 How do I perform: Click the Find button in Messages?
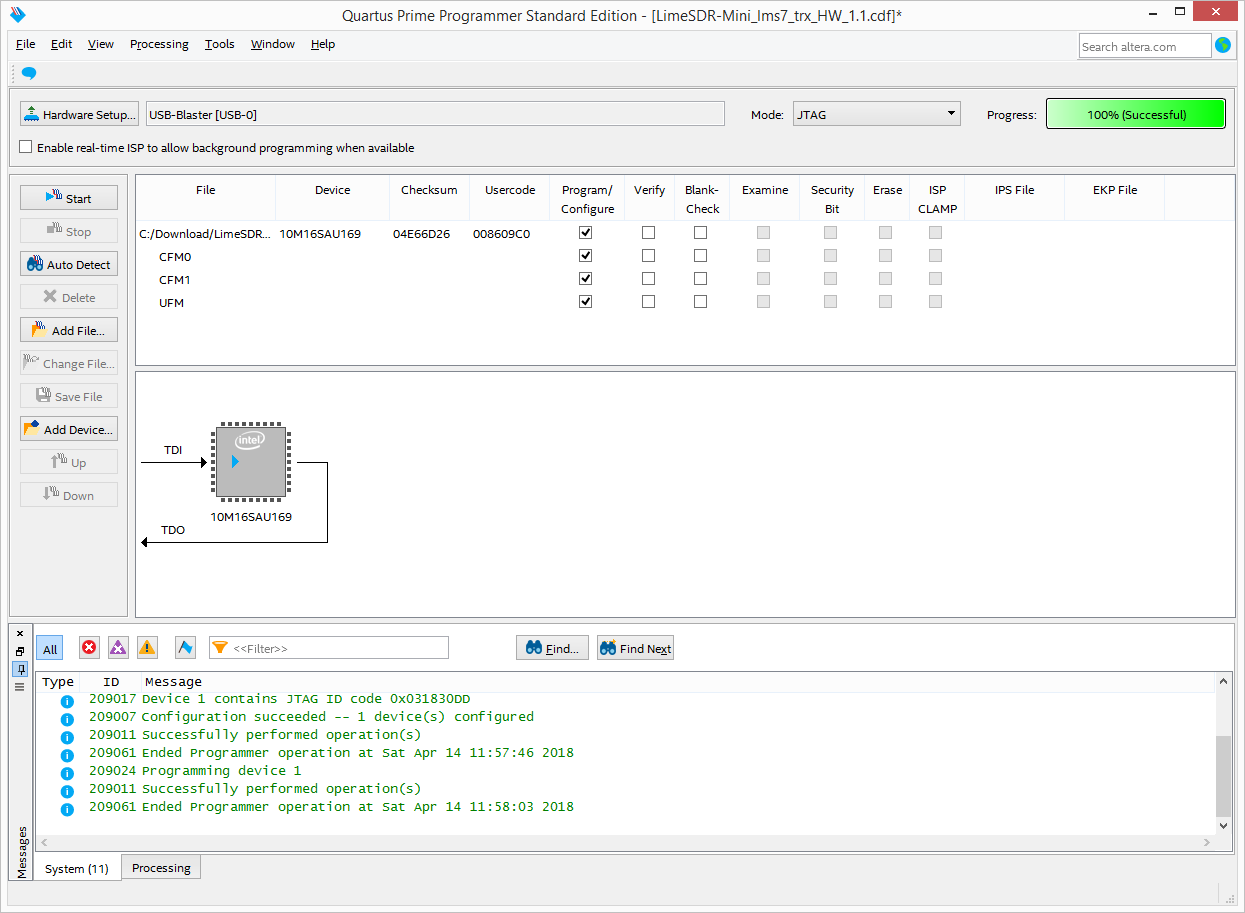552,648
